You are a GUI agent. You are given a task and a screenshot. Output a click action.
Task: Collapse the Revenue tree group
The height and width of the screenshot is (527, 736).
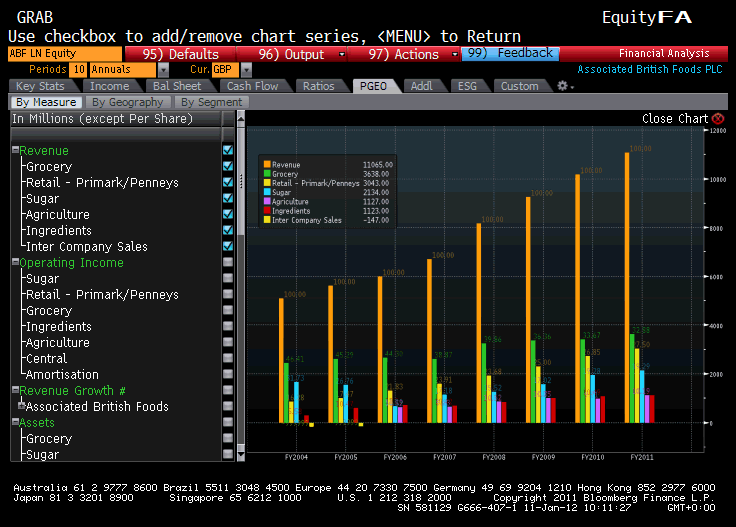[15, 151]
